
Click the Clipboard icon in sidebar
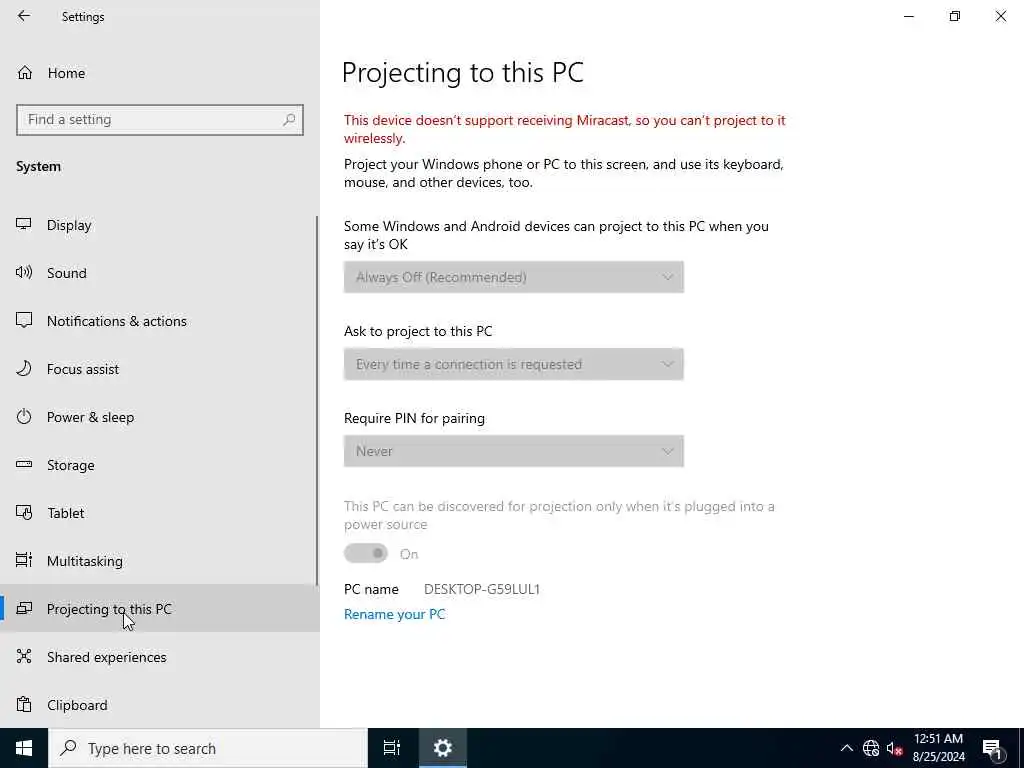[24, 705]
